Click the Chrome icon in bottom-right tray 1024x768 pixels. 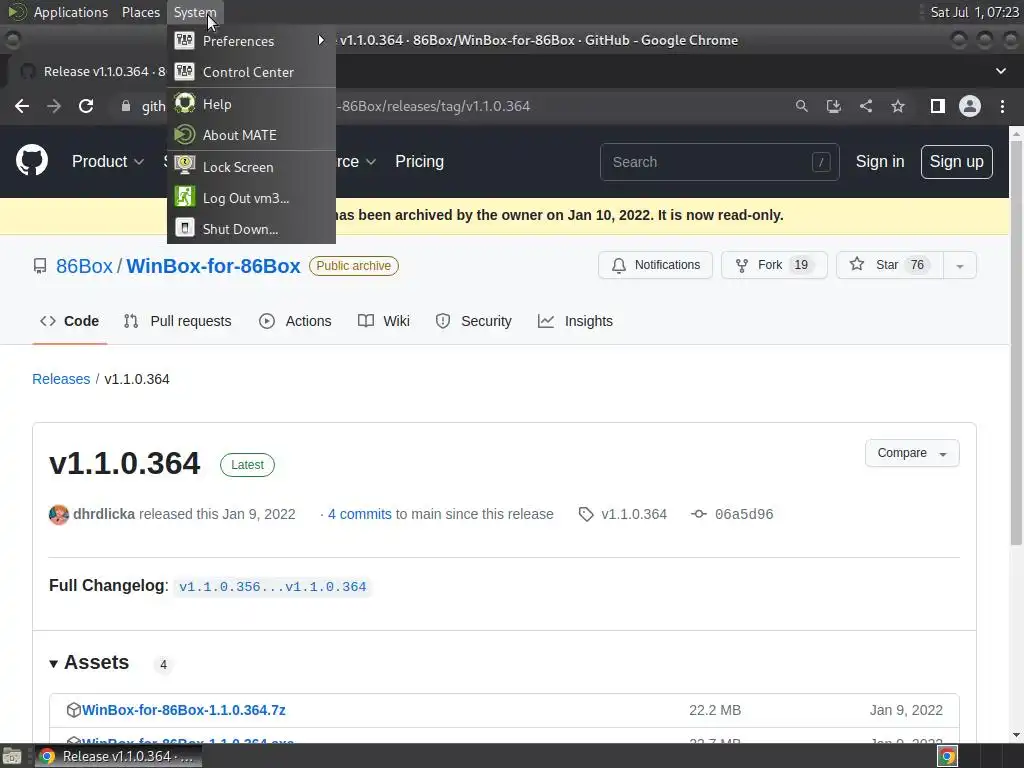coord(947,756)
